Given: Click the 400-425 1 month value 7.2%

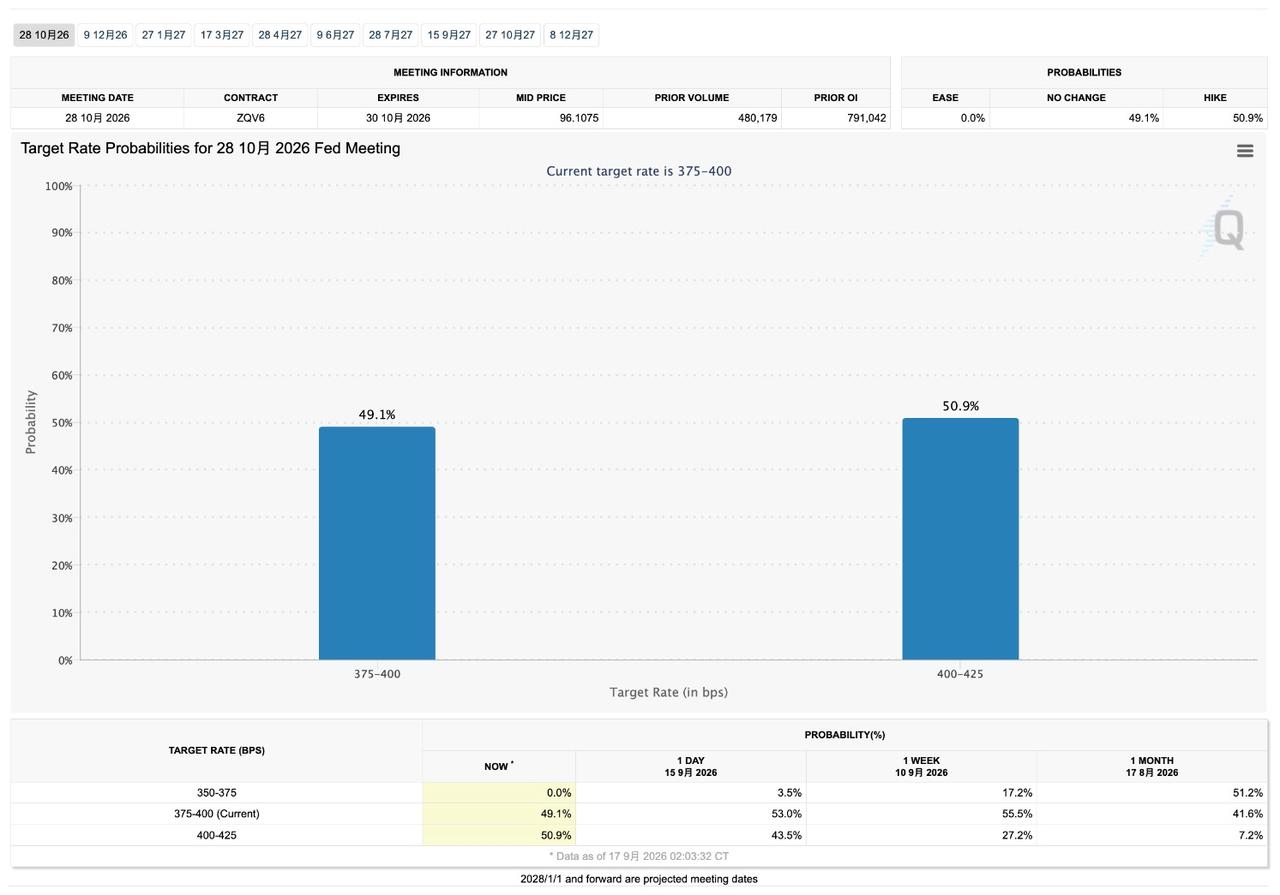Looking at the screenshot, I should pyautogui.click(x=1152, y=835).
